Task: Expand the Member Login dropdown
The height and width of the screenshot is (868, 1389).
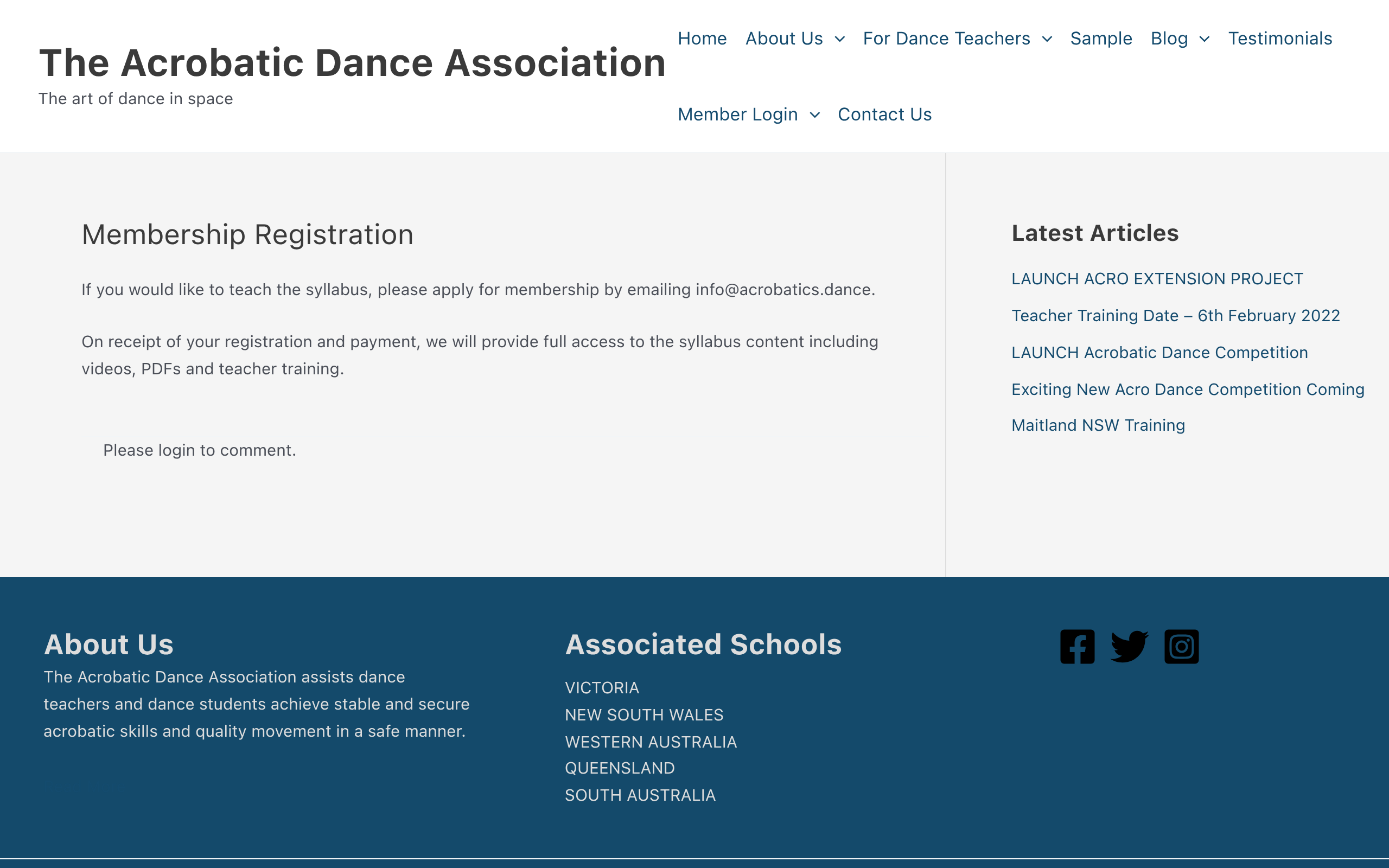Action: 815,114
